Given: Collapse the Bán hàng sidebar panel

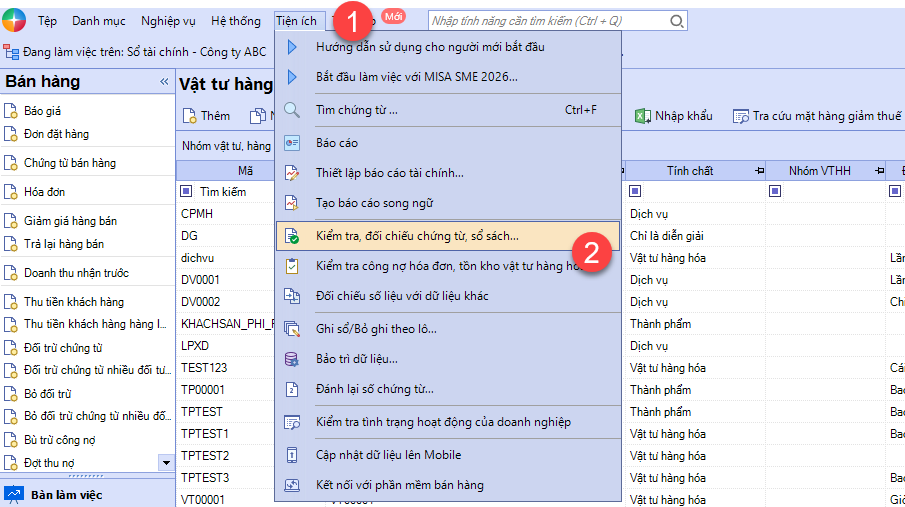Looking at the screenshot, I should [164, 82].
